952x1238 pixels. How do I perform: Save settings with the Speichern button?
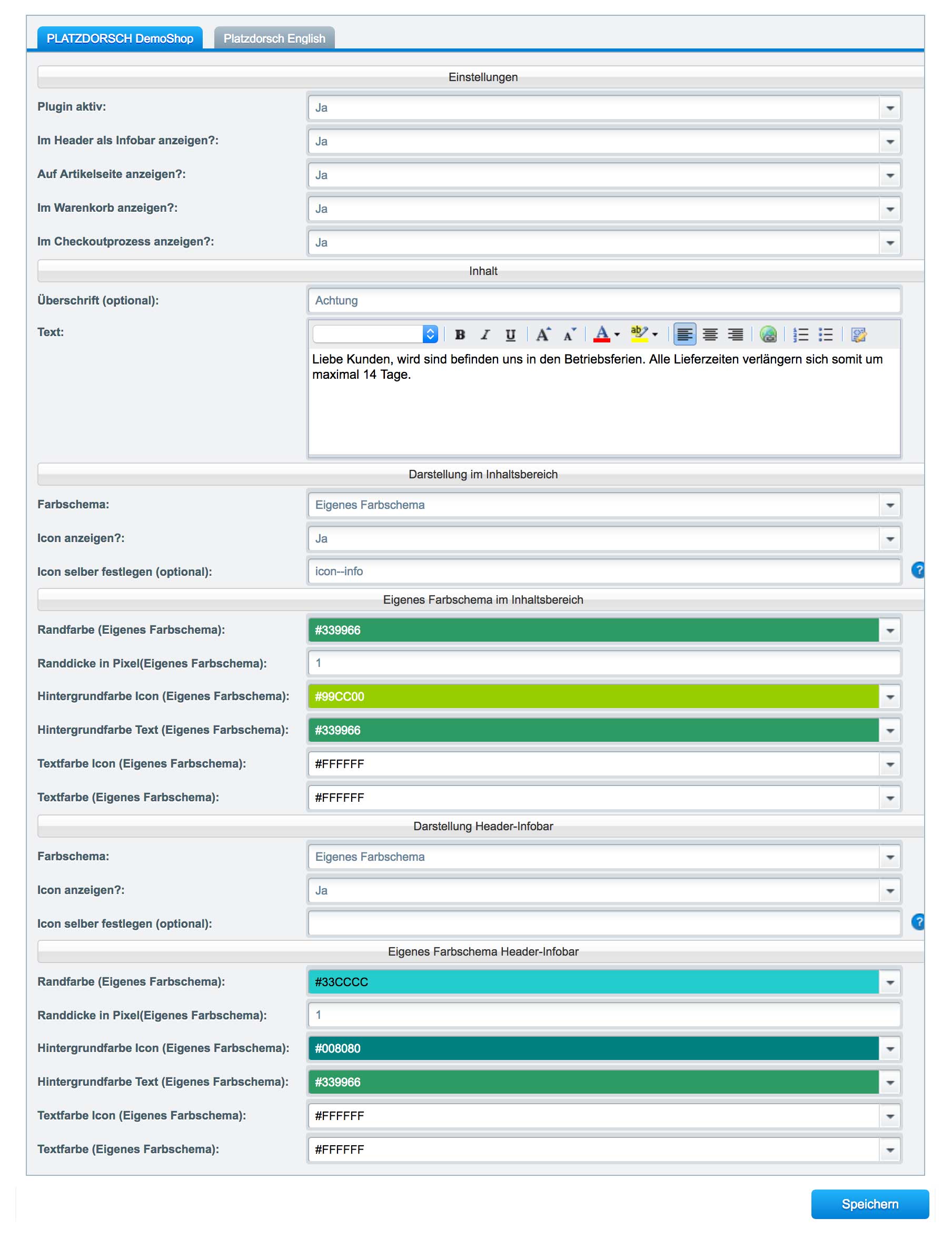(x=870, y=1204)
